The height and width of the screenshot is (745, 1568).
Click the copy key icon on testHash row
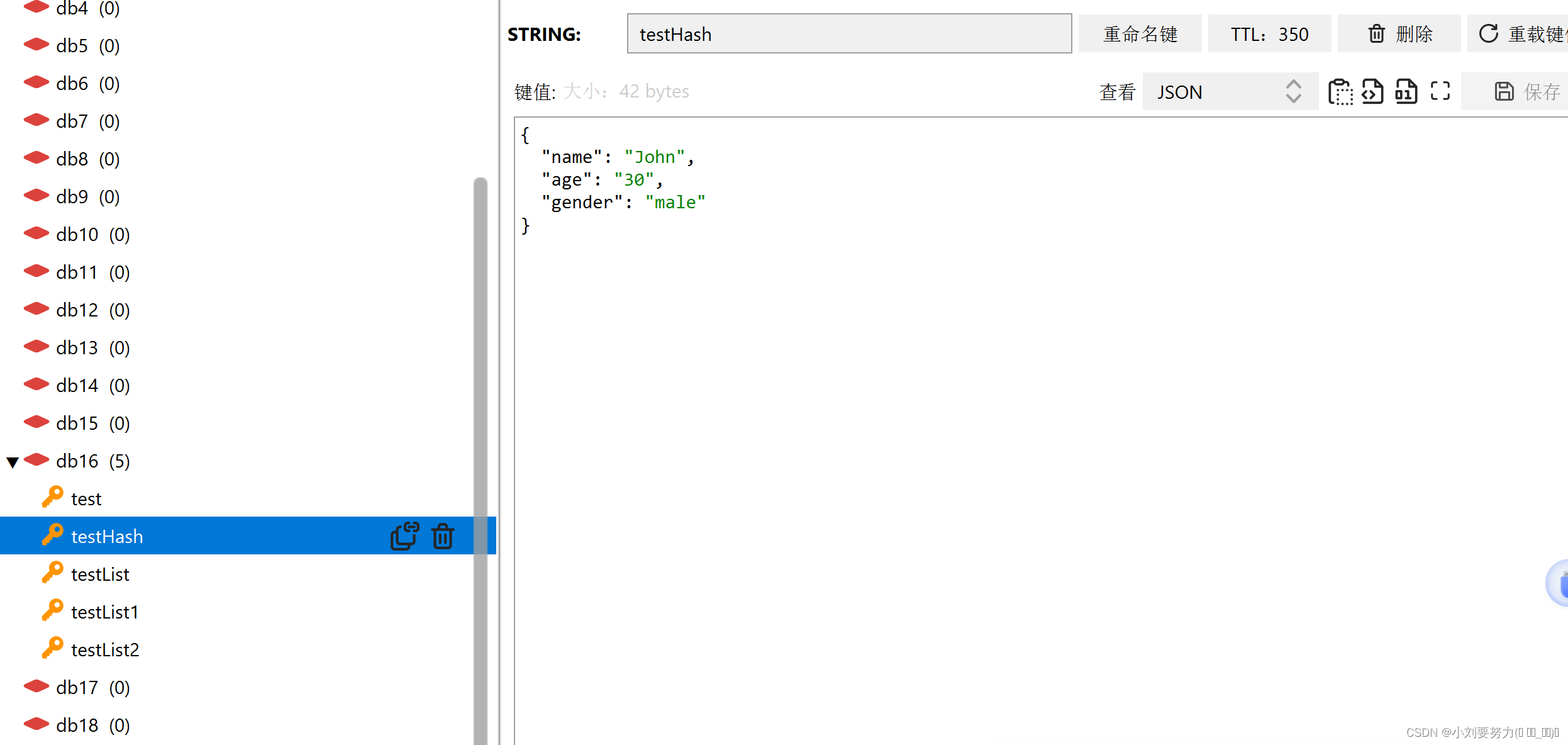pos(404,536)
